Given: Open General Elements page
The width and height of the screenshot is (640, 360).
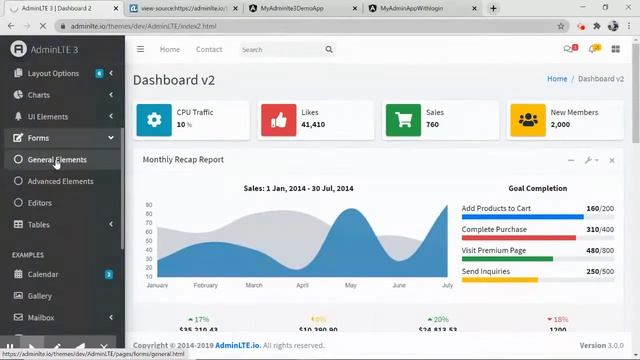Looking at the screenshot, I should (x=62, y=160).
